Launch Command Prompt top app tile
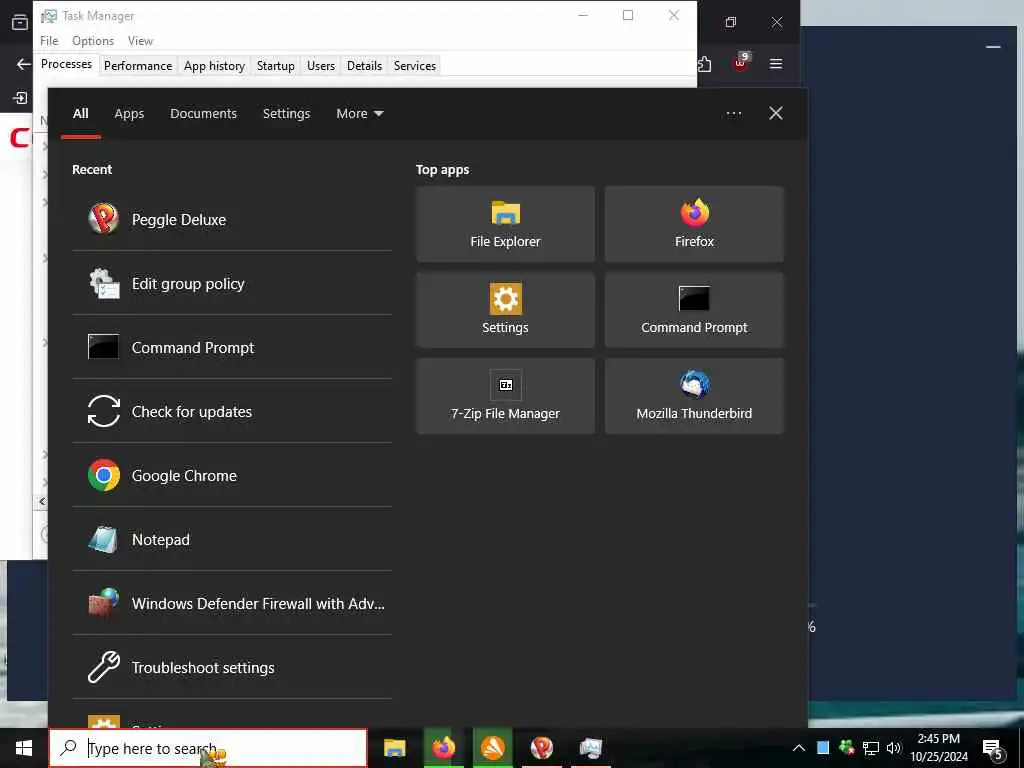Viewport: 1024px width, 768px height. point(694,310)
